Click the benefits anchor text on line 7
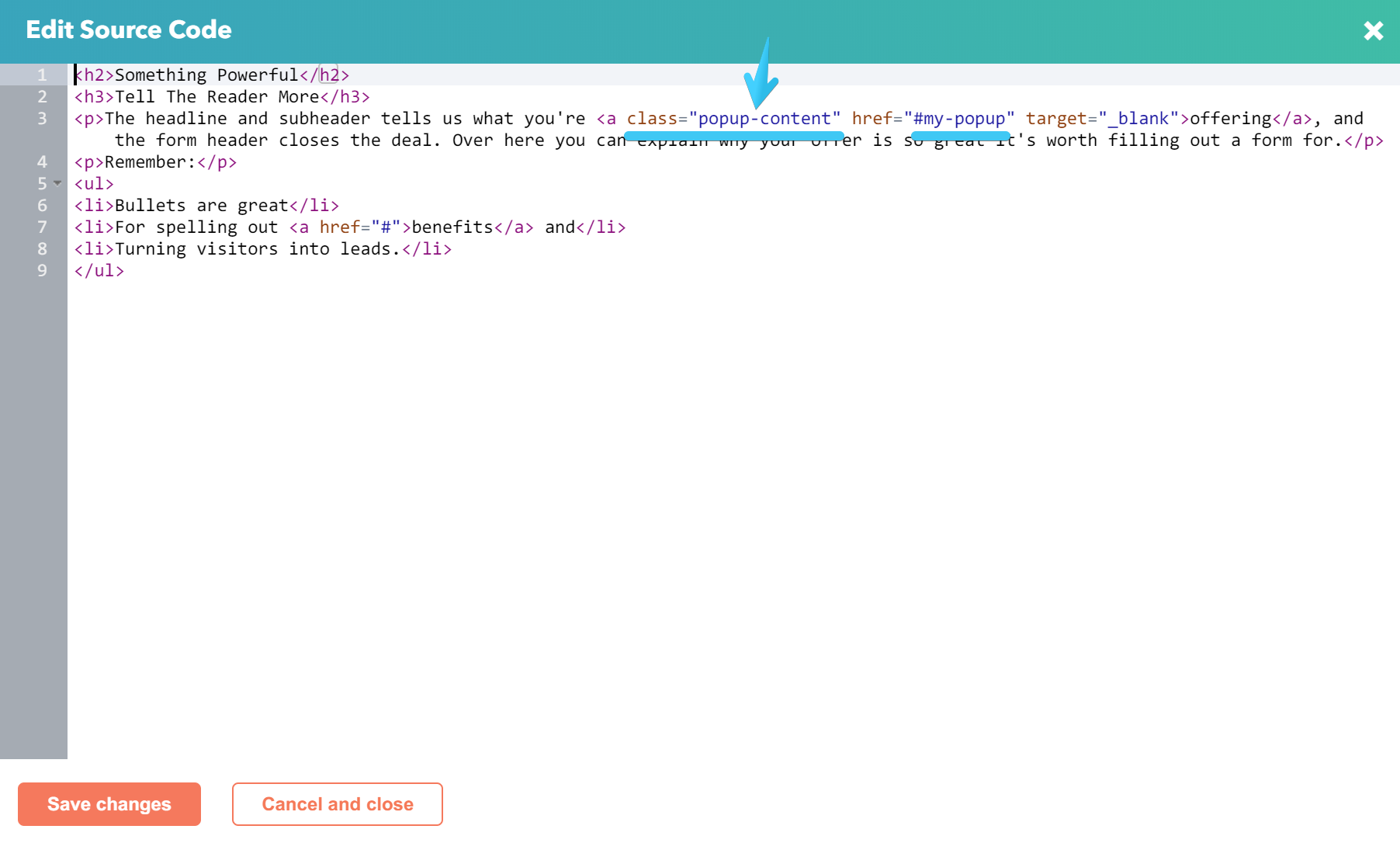The width and height of the screenshot is (1400, 843). [449, 227]
